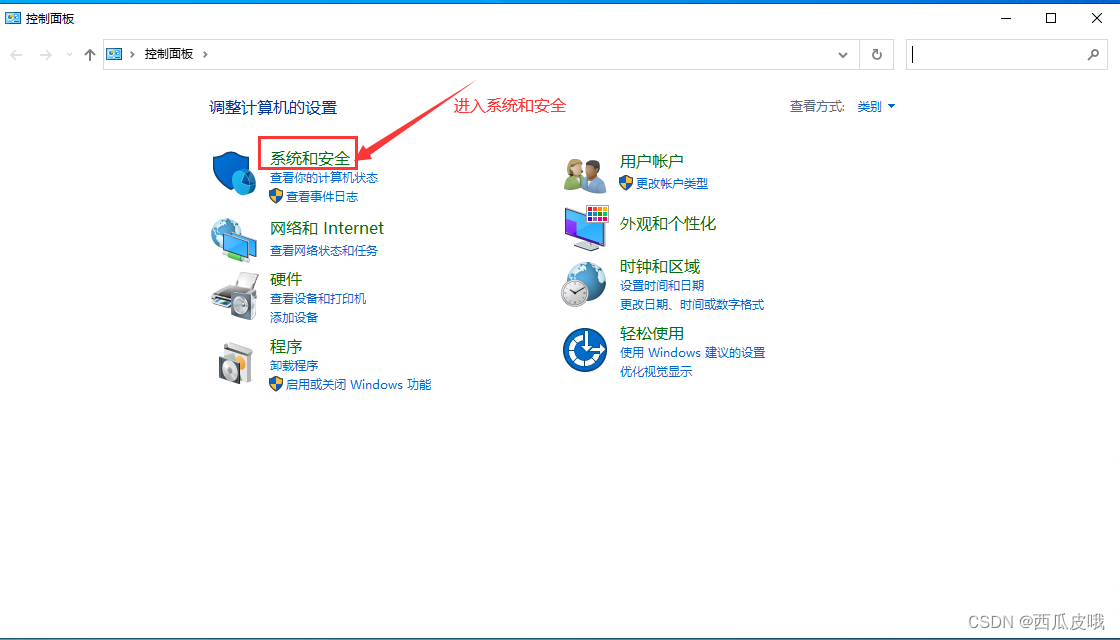Maximize the Control Panel window
1120x640 pixels.
1051,18
